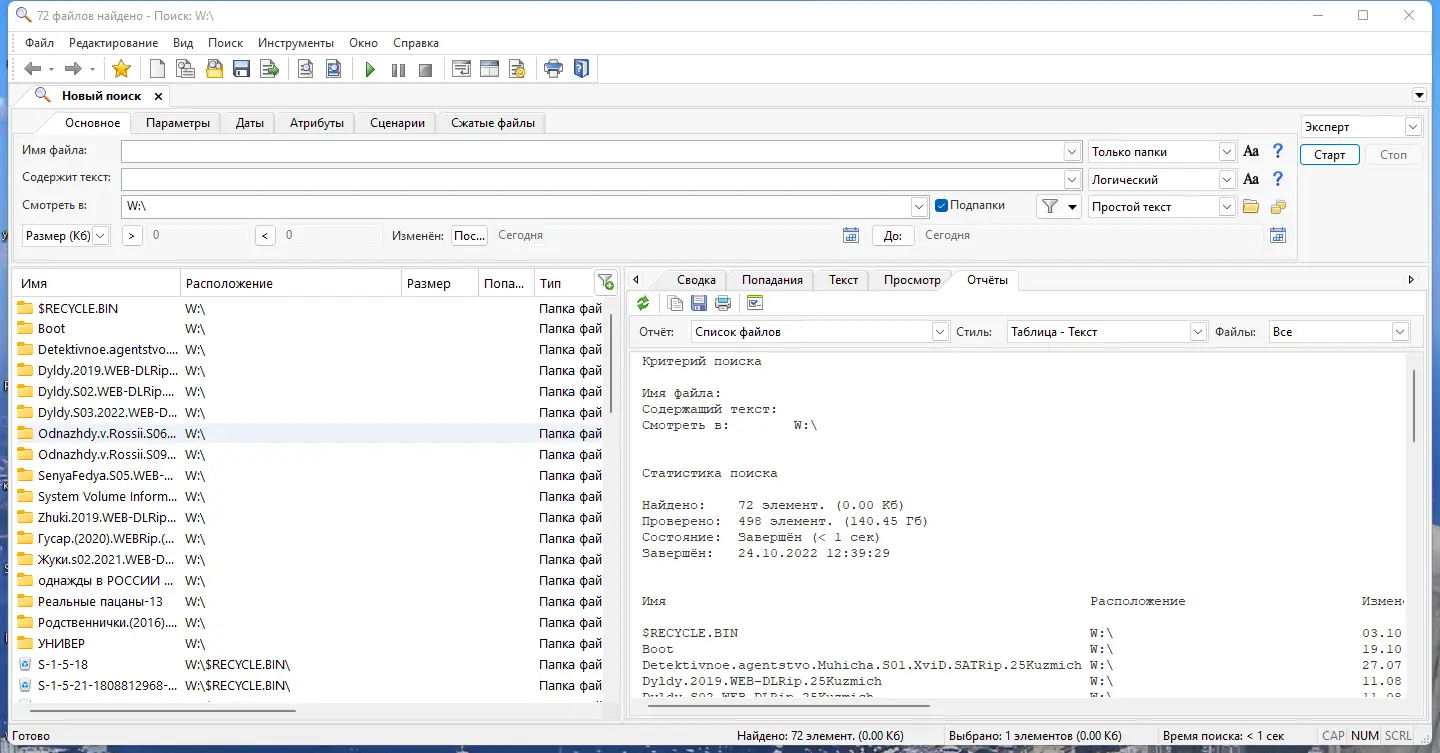Screen dimensions: 1440x753
Task: Expand the Содержит текст history dropdown
Action: pos(1071,180)
